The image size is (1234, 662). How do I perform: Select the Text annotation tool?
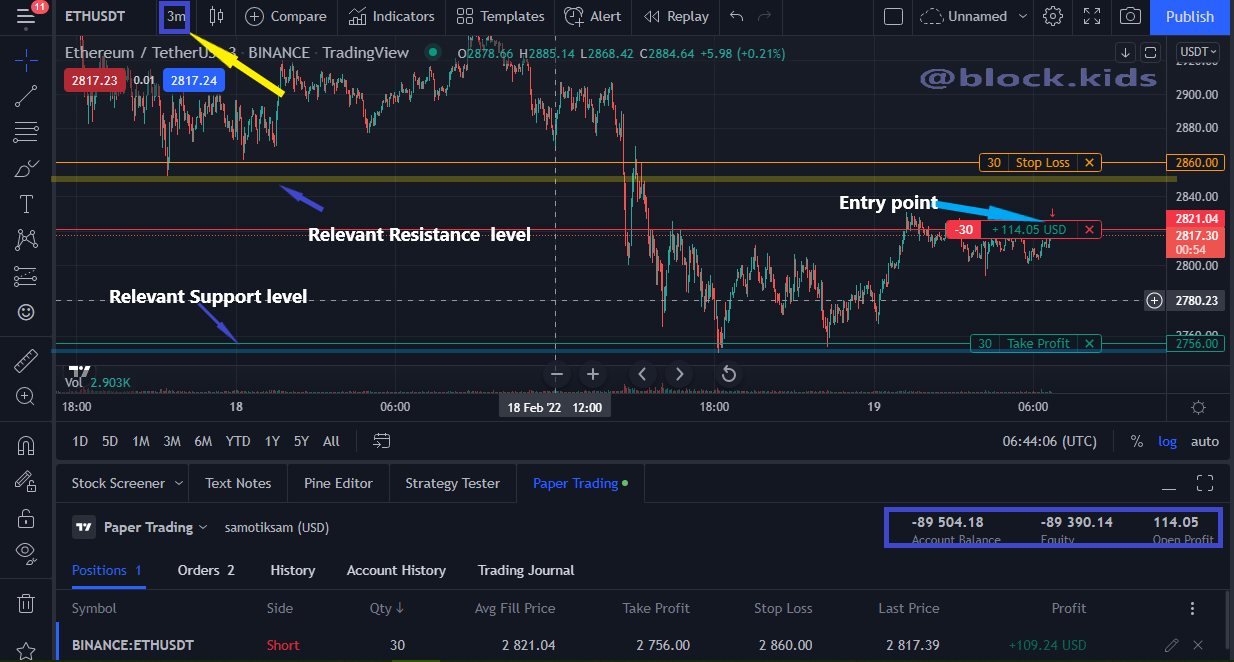(x=26, y=204)
